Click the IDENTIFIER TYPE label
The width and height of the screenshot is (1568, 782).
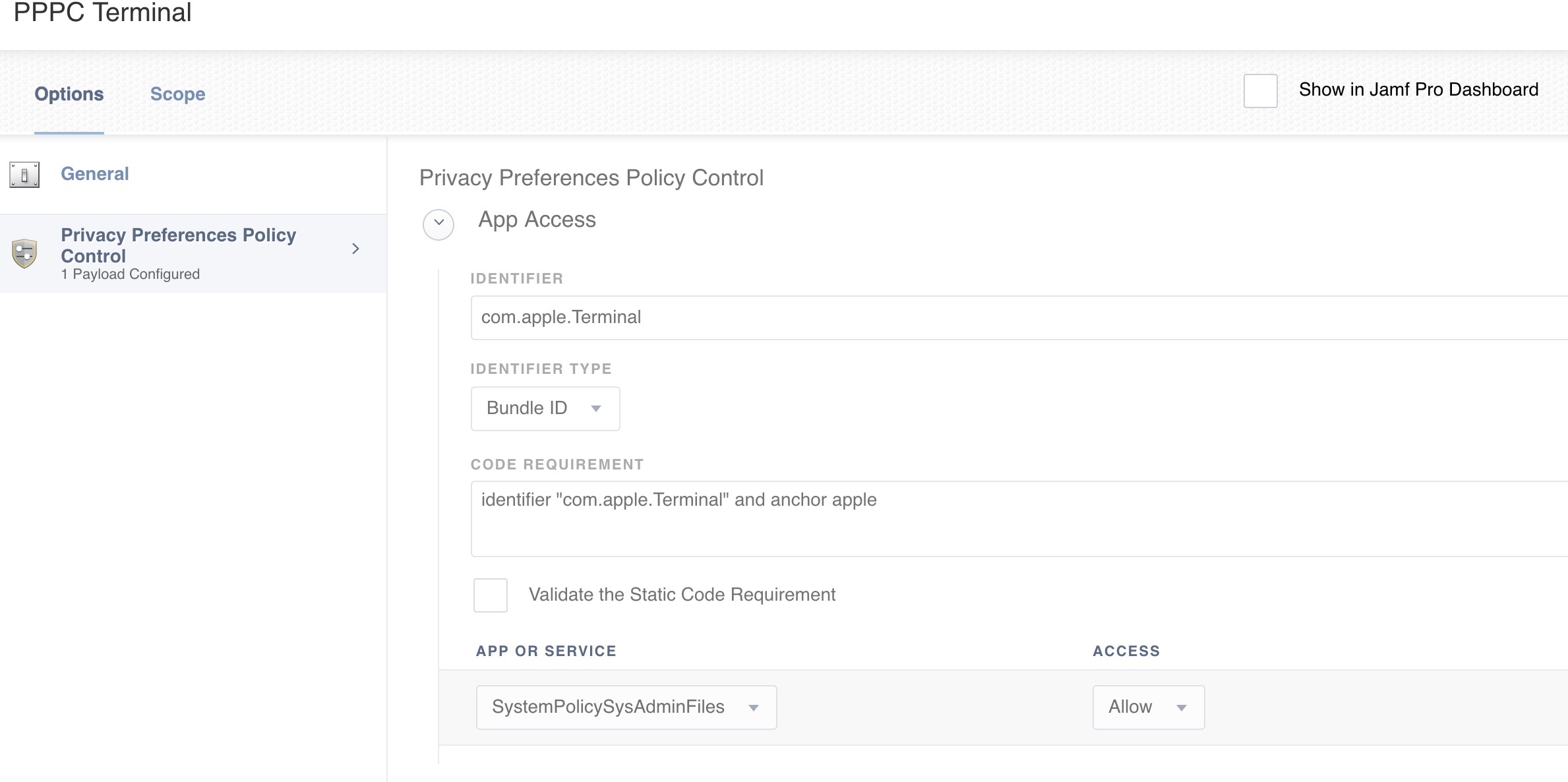(x=541, y=369)
